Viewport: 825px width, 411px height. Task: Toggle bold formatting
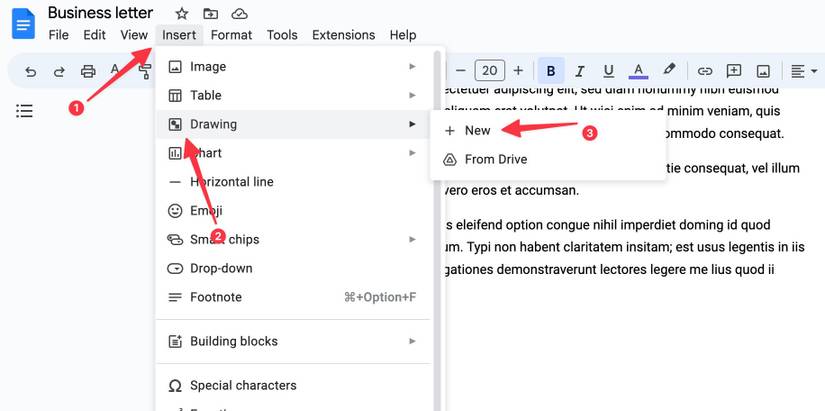551,71
